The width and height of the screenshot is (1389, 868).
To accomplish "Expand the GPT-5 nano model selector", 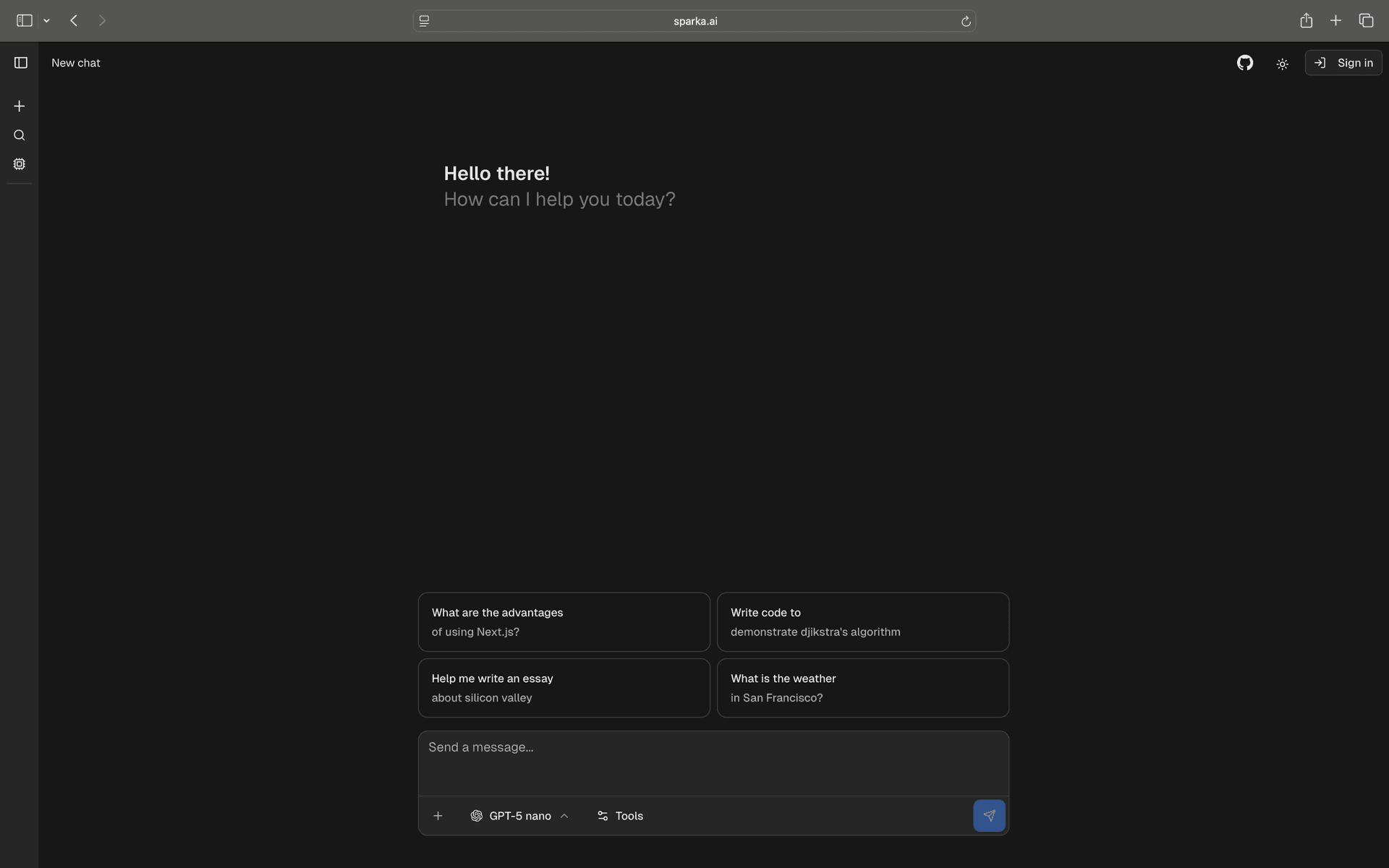I will [x=519, y=816].
